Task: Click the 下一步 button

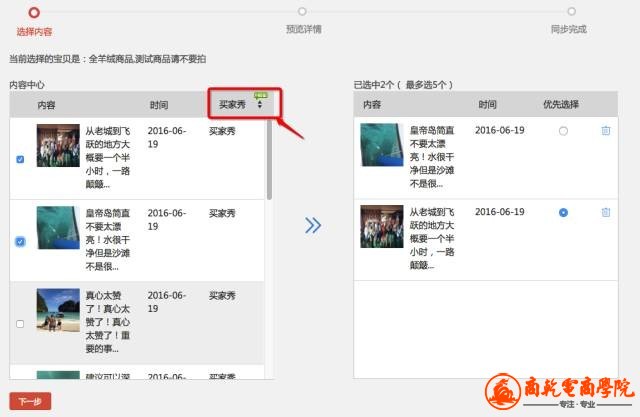Action: (x=30, y=401)
